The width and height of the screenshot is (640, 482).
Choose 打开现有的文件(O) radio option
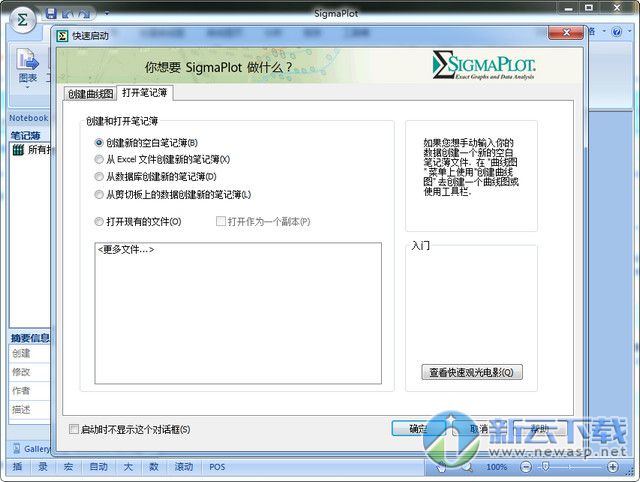(x=138, y=222)
